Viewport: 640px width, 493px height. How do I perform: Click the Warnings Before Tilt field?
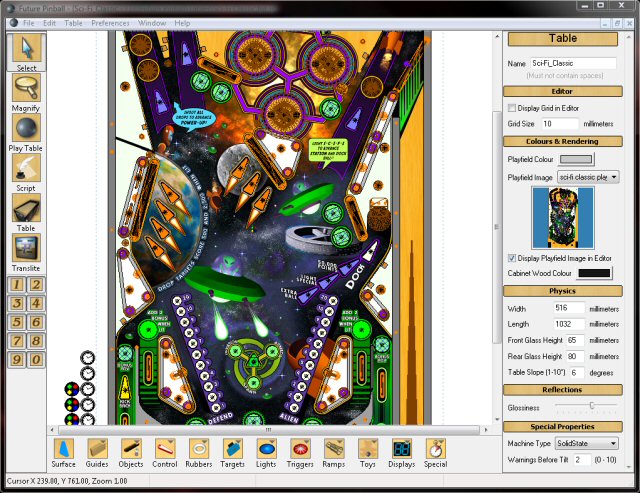(582, 460)
